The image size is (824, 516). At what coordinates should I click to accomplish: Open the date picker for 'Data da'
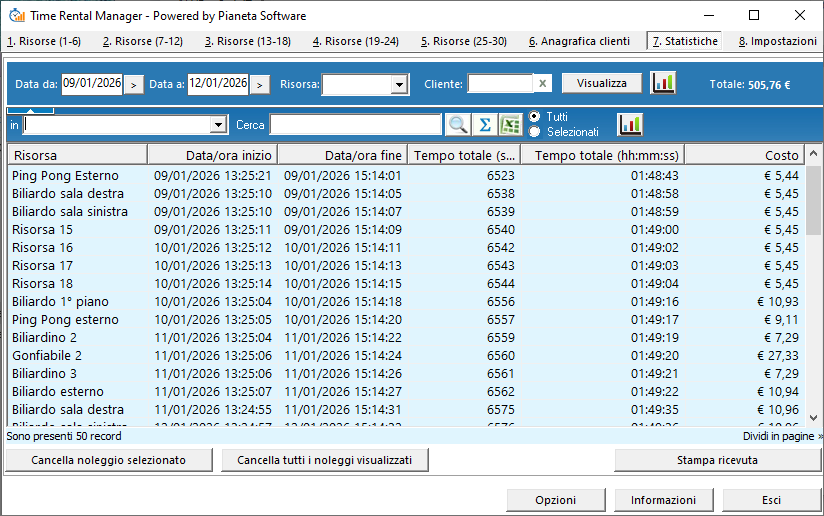(134, 84)
